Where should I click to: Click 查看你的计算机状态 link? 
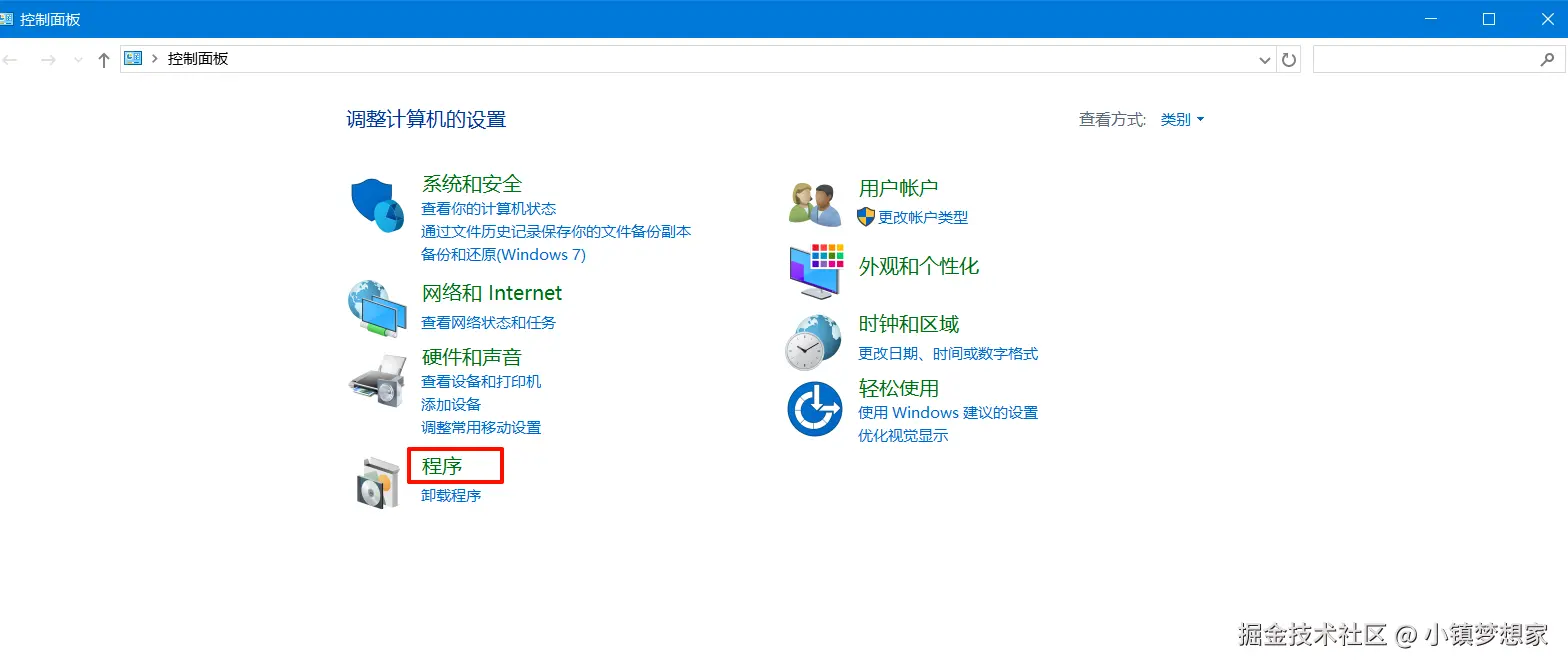488,209
